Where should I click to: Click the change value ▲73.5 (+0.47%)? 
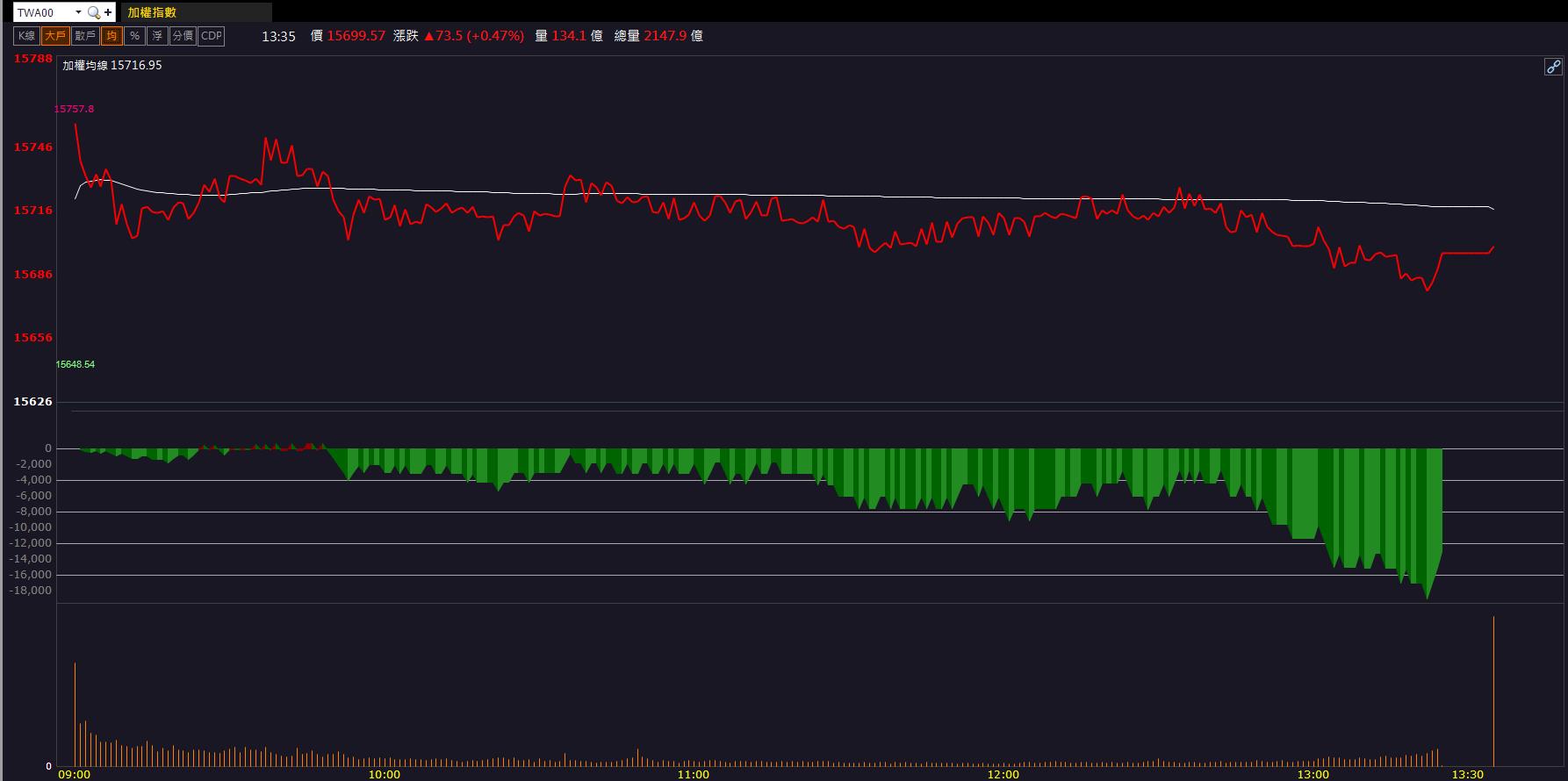[474, 36]
